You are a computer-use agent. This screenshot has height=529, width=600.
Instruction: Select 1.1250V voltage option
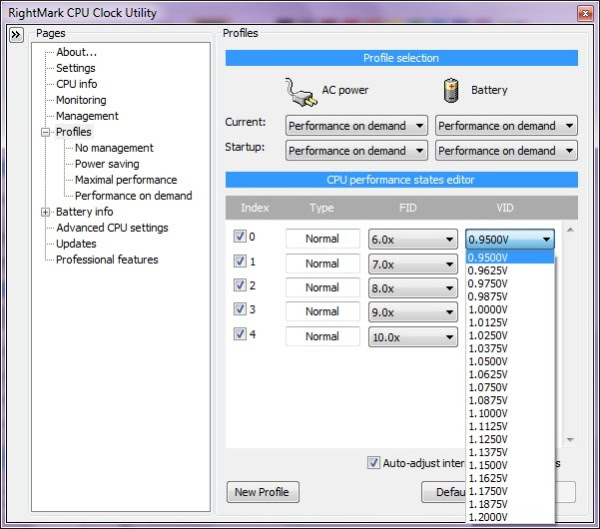pos(510,439)
